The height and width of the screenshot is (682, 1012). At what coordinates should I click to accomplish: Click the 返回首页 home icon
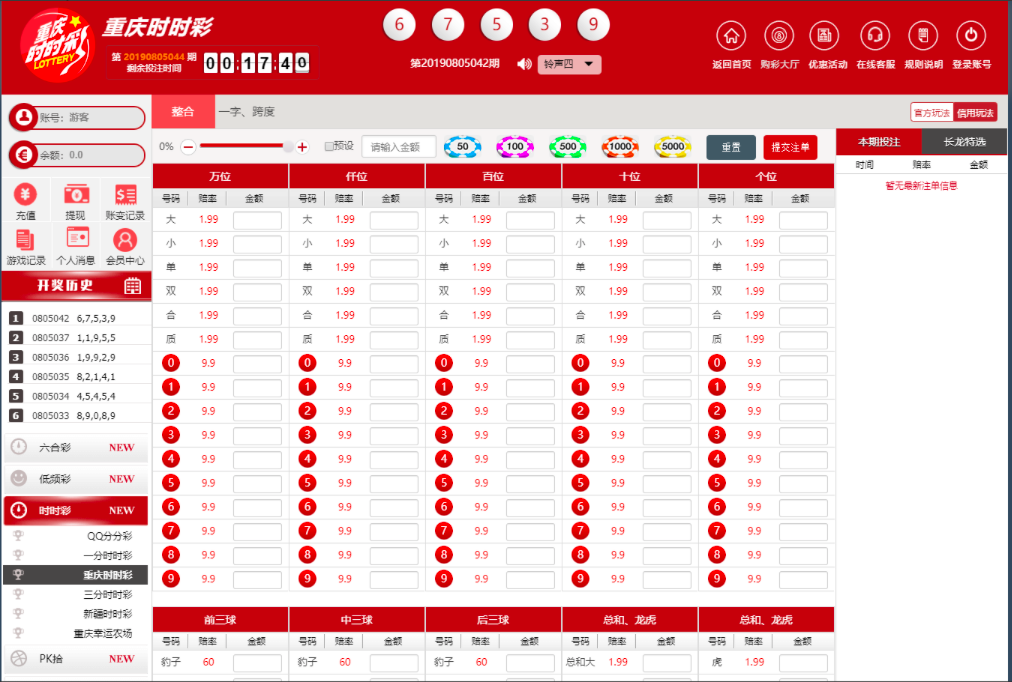coord(731,36)
